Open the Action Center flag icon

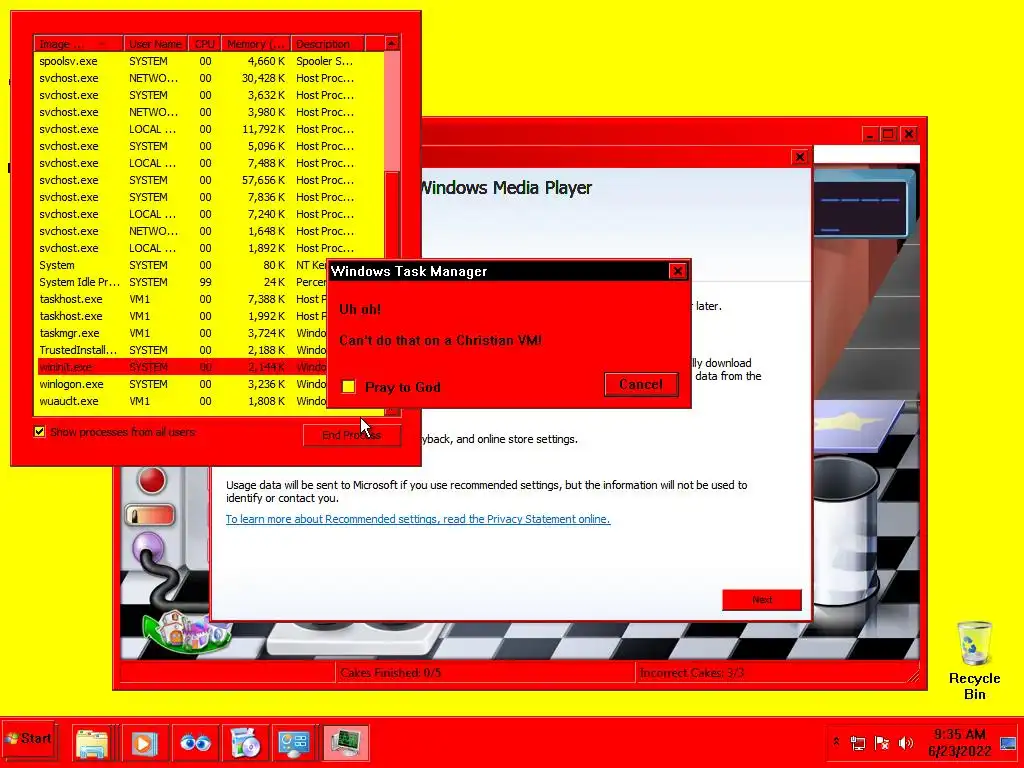point(882,743)
